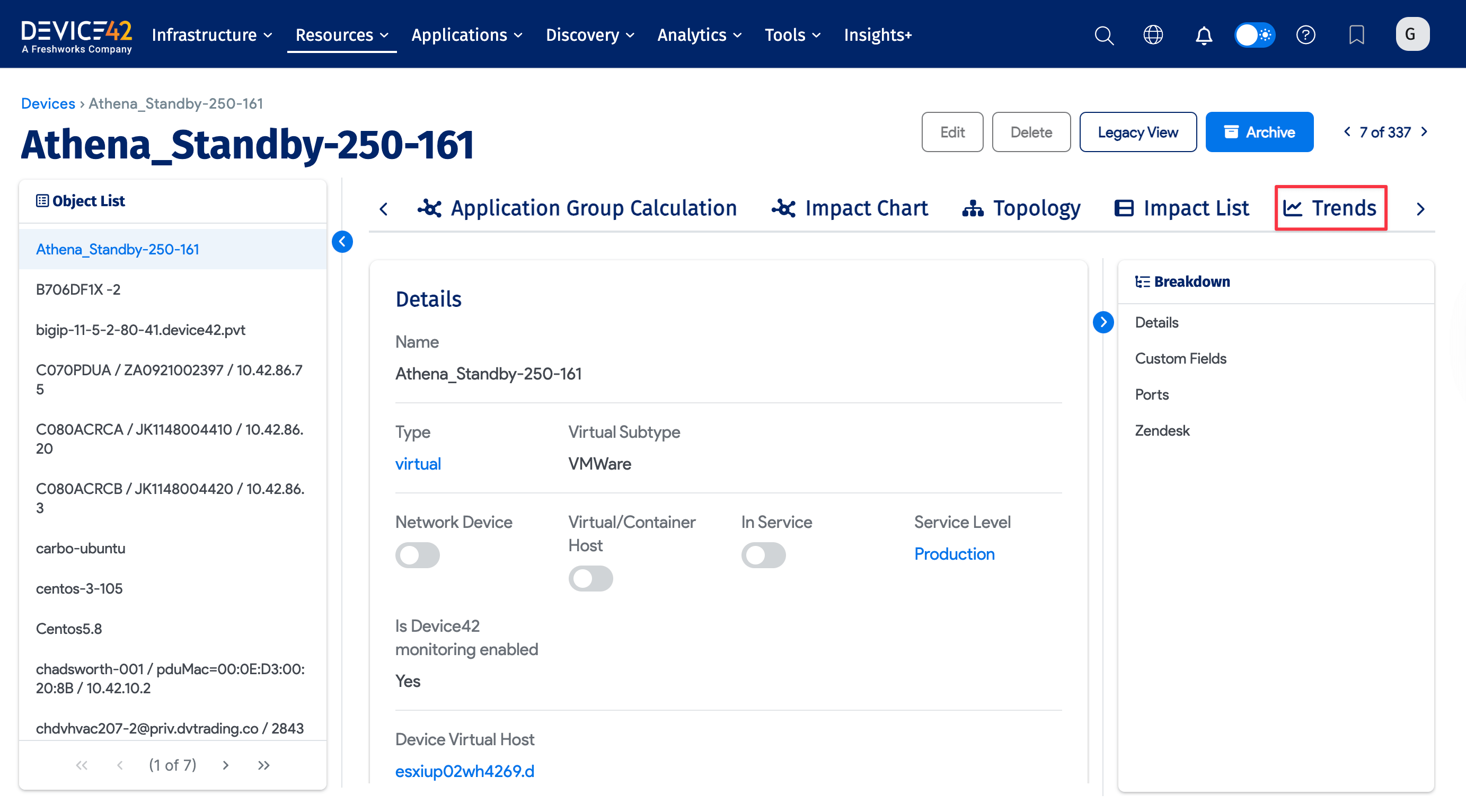Click the Archive button
Viewport: 1466px width, 812px height.
click(1259, 132)
